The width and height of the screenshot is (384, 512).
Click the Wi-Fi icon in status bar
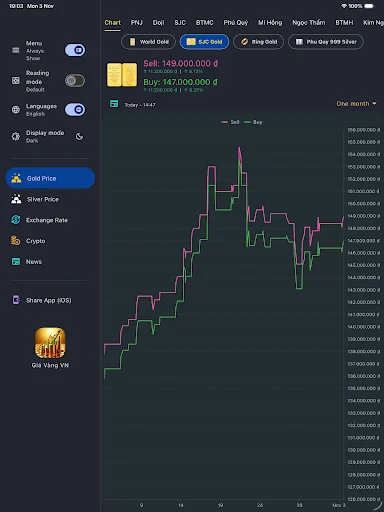[x=344, y=6]
